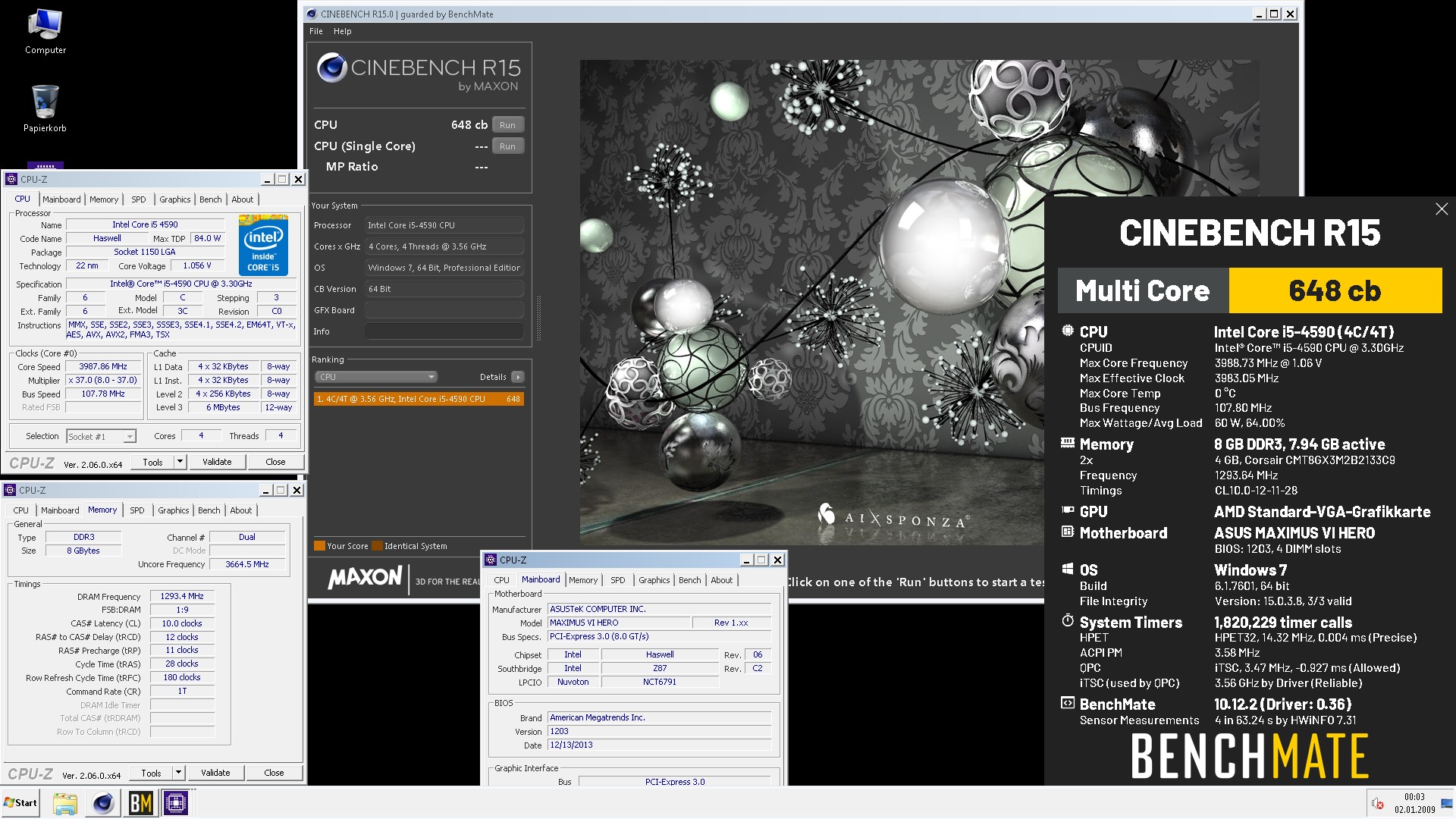
Task: Open the Tools dropdown arrow in top CPU-Z
Action: [x=180, y=461]
